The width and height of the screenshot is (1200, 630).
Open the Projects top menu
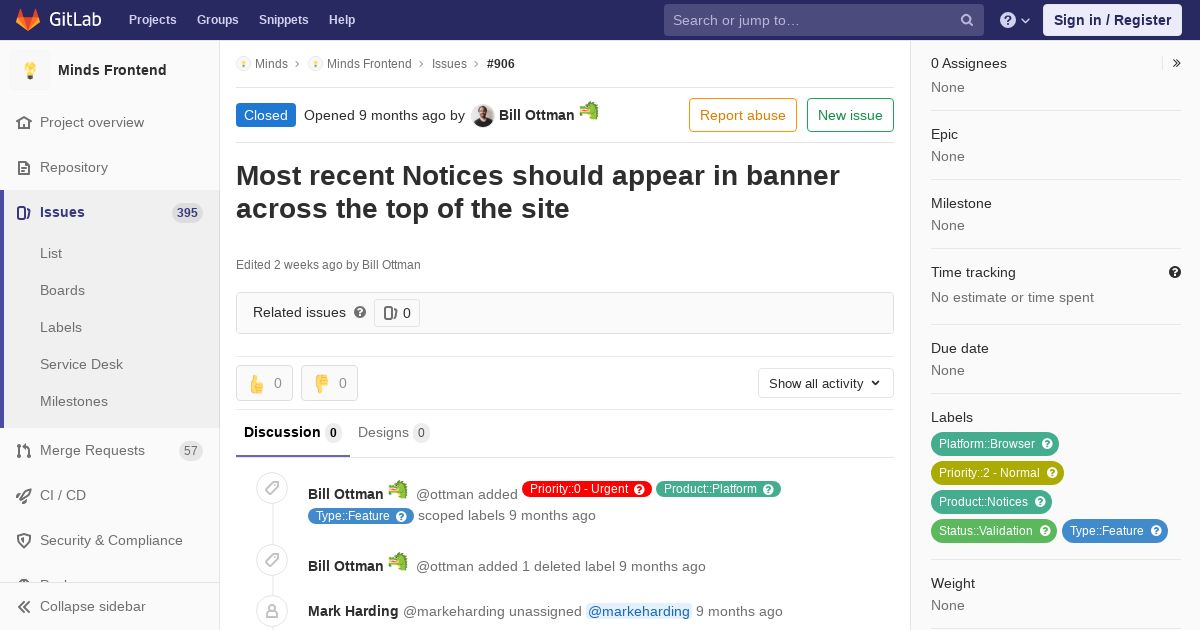pos(152,20)
